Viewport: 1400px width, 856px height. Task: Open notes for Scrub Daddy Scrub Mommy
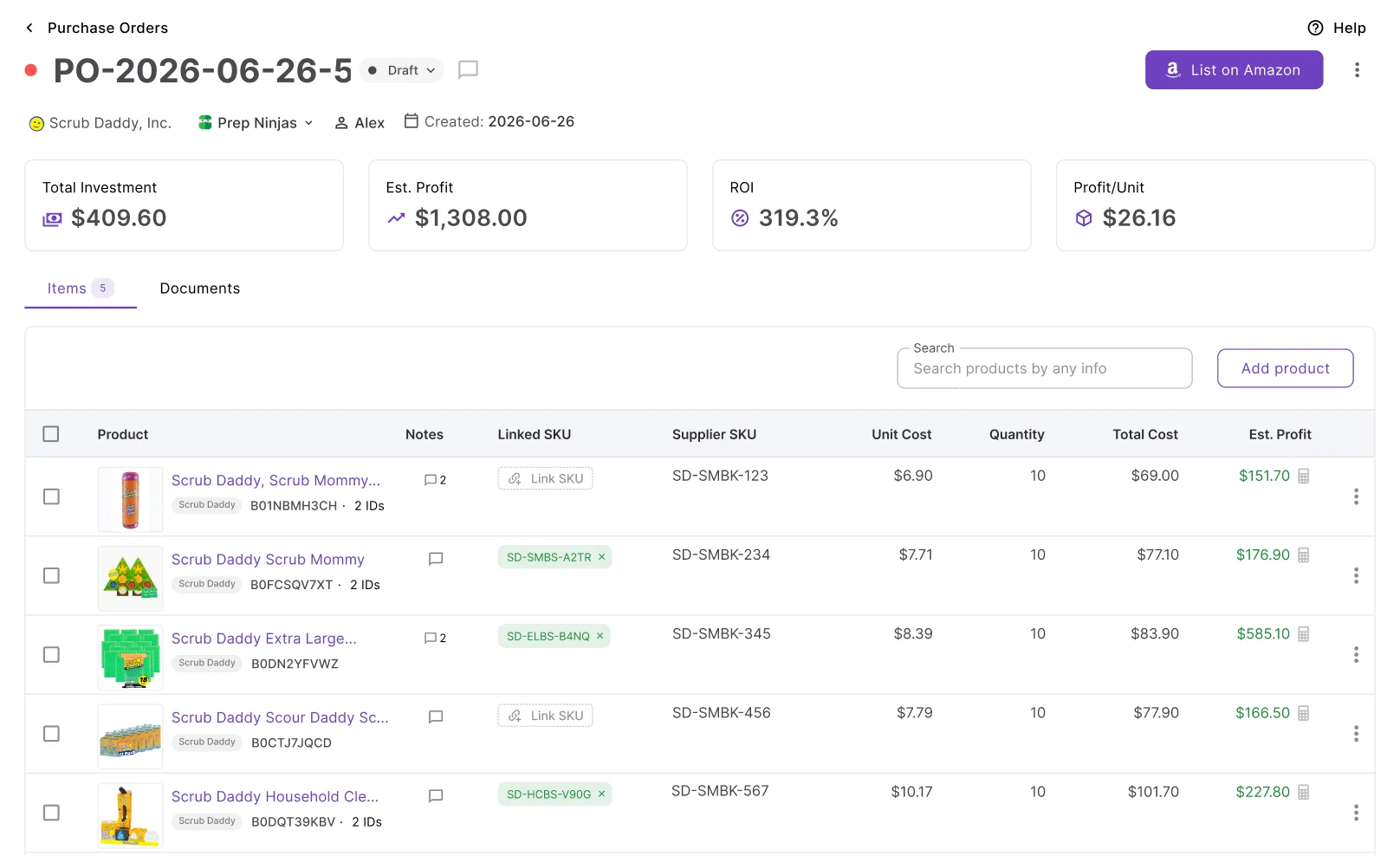point(436,559)
